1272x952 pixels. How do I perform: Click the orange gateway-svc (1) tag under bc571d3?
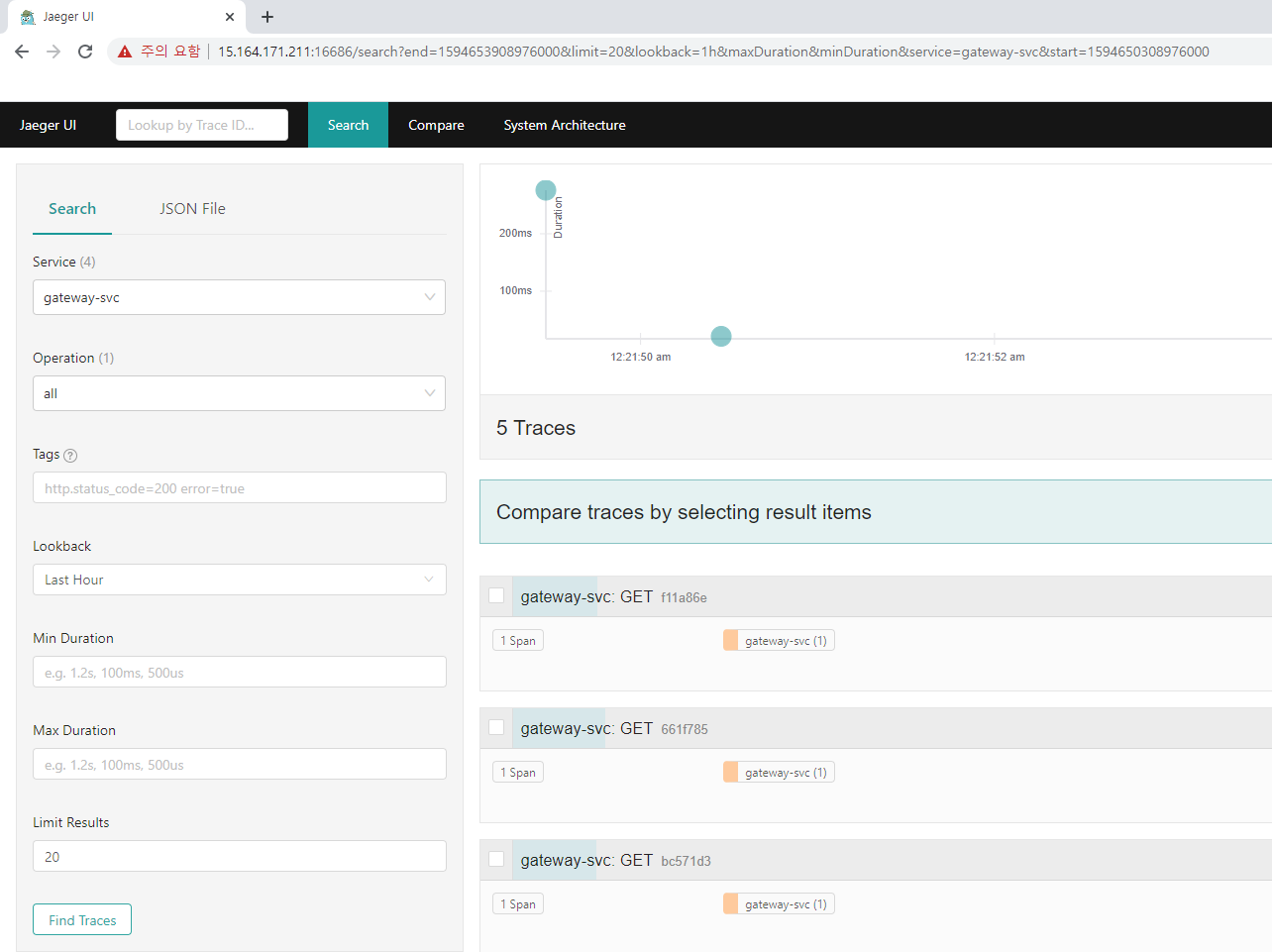click(779, 903)
